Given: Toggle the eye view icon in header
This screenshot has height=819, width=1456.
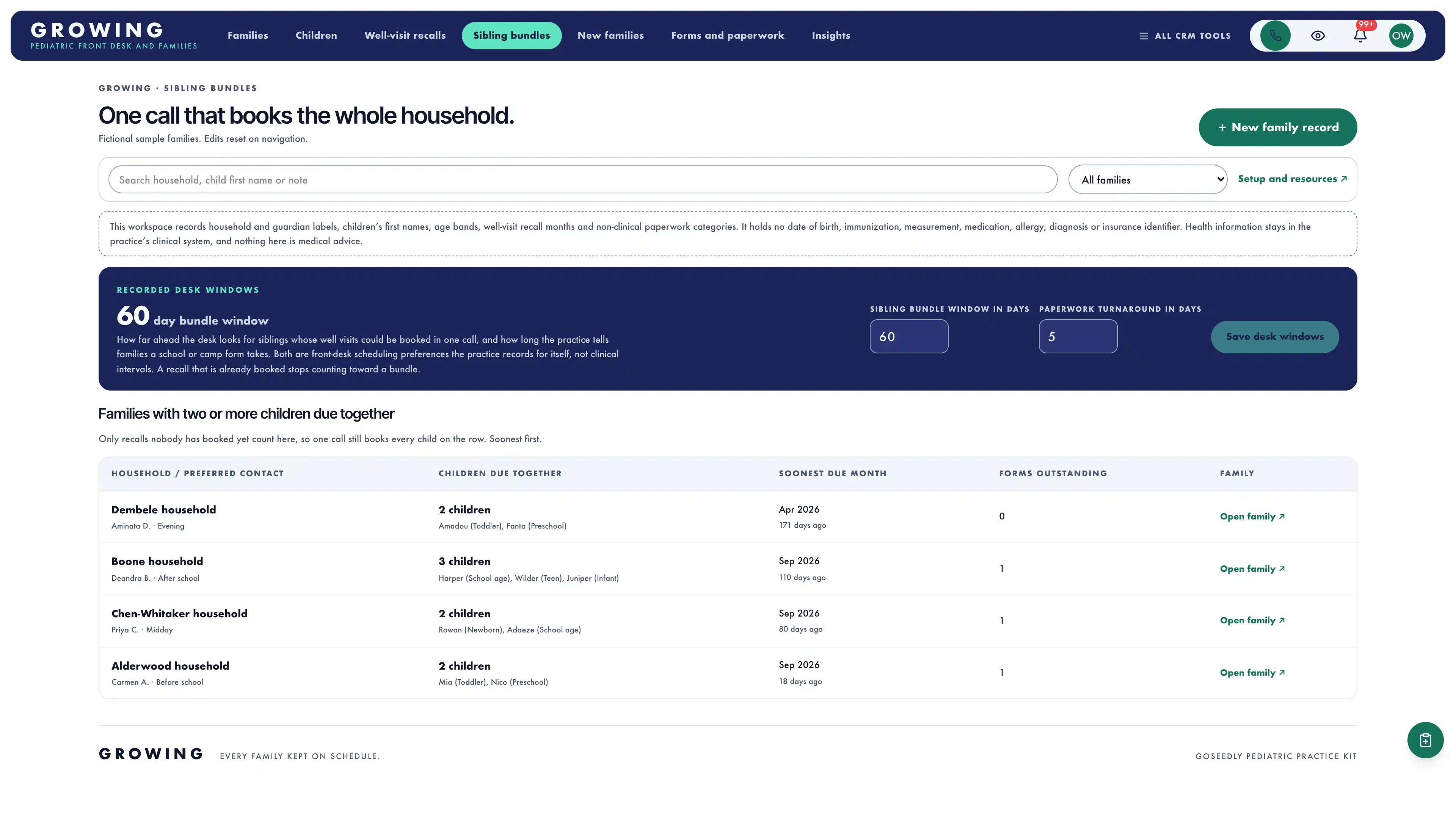Looking at the screenshot, I should click(1318, 36).
